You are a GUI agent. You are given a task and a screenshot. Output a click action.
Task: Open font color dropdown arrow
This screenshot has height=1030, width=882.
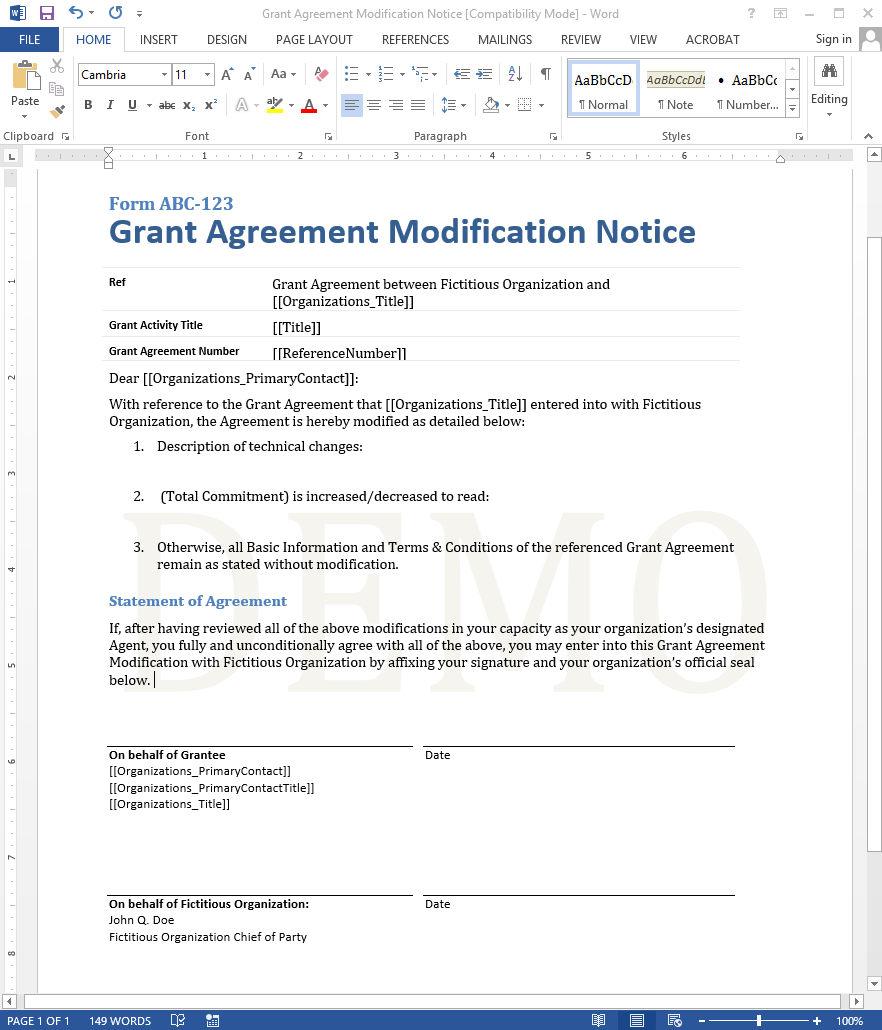[x=325, y=105]
